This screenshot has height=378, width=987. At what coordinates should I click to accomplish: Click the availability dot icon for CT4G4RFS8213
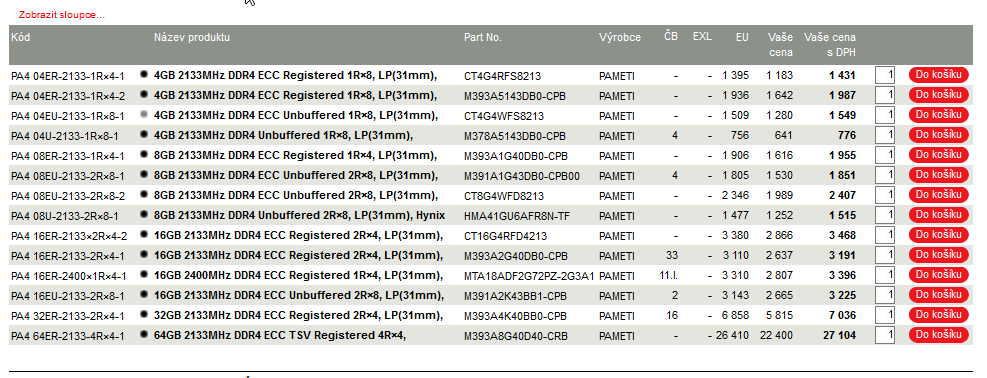(x=144, y=74)
